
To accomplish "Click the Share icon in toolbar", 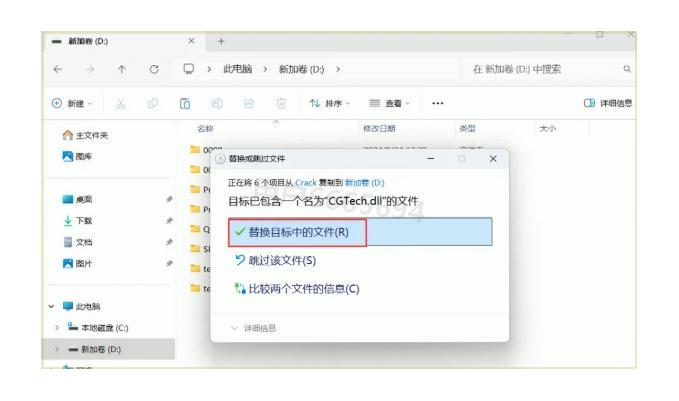I will coord(249,103).
